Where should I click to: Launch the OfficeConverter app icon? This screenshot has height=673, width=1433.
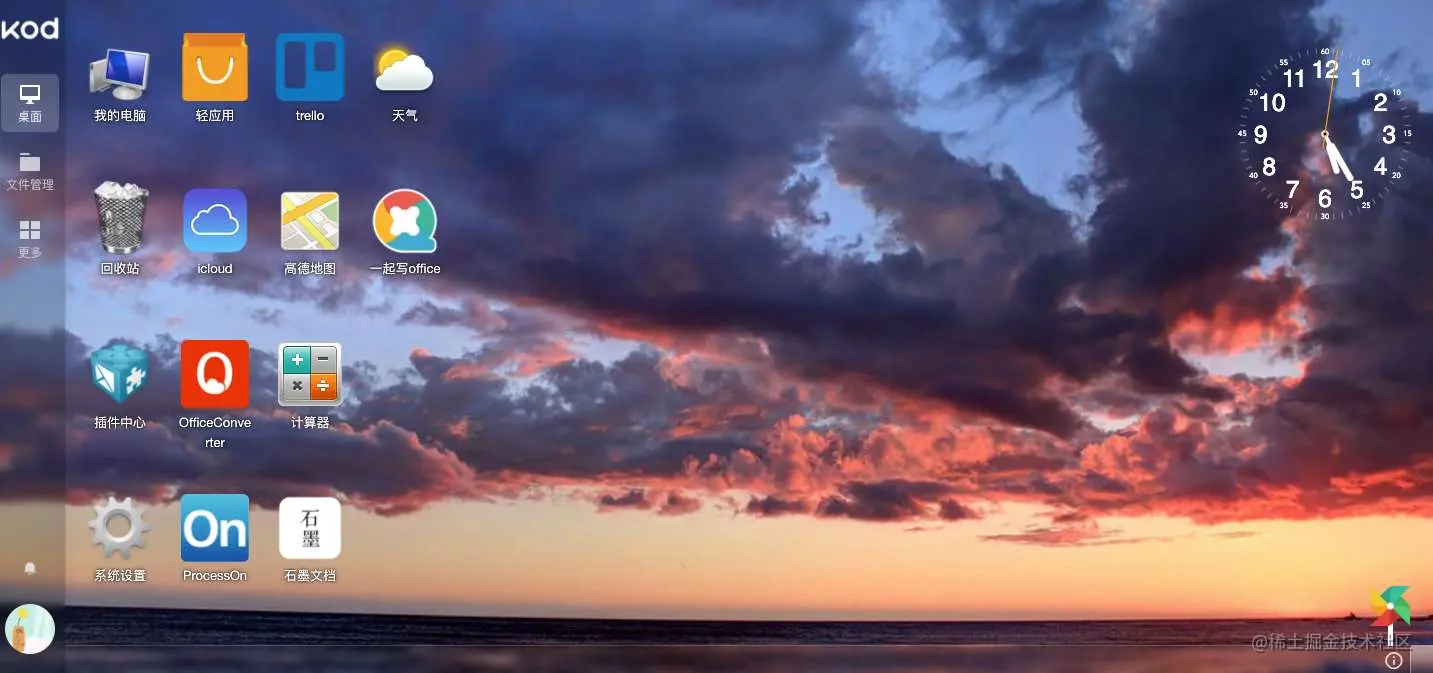(215, 374)
